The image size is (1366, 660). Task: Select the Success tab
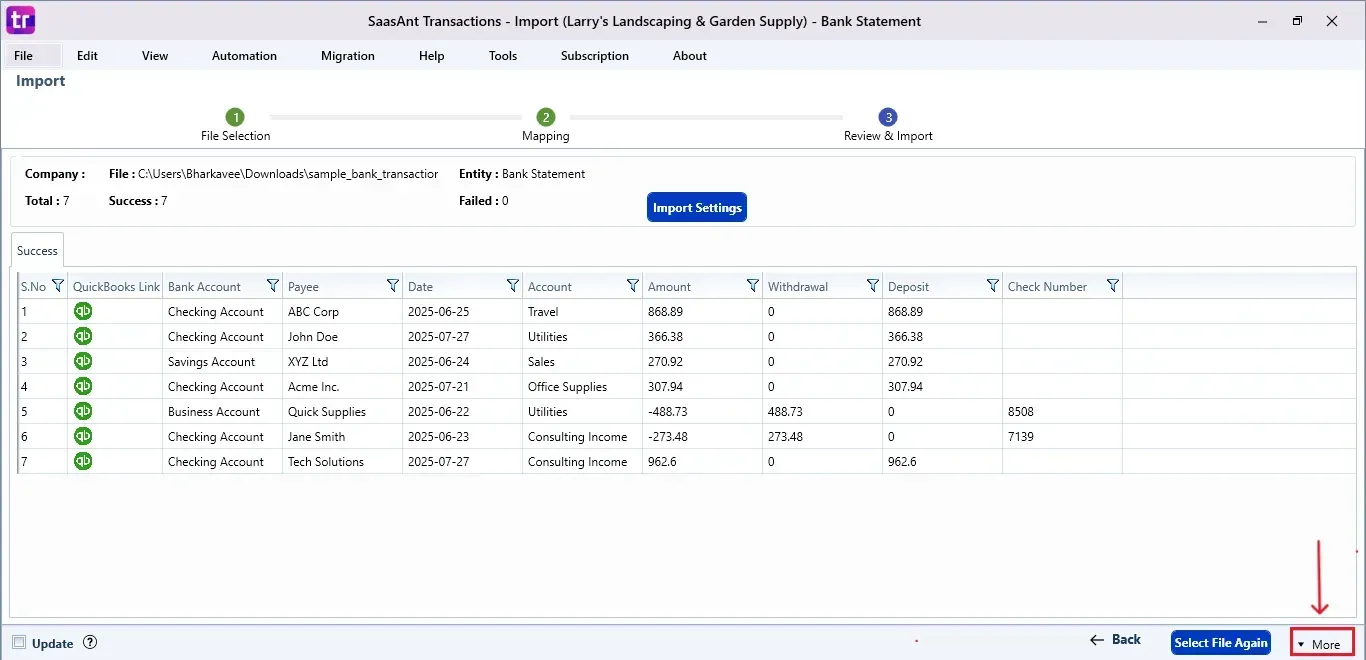tap(37, 251)
